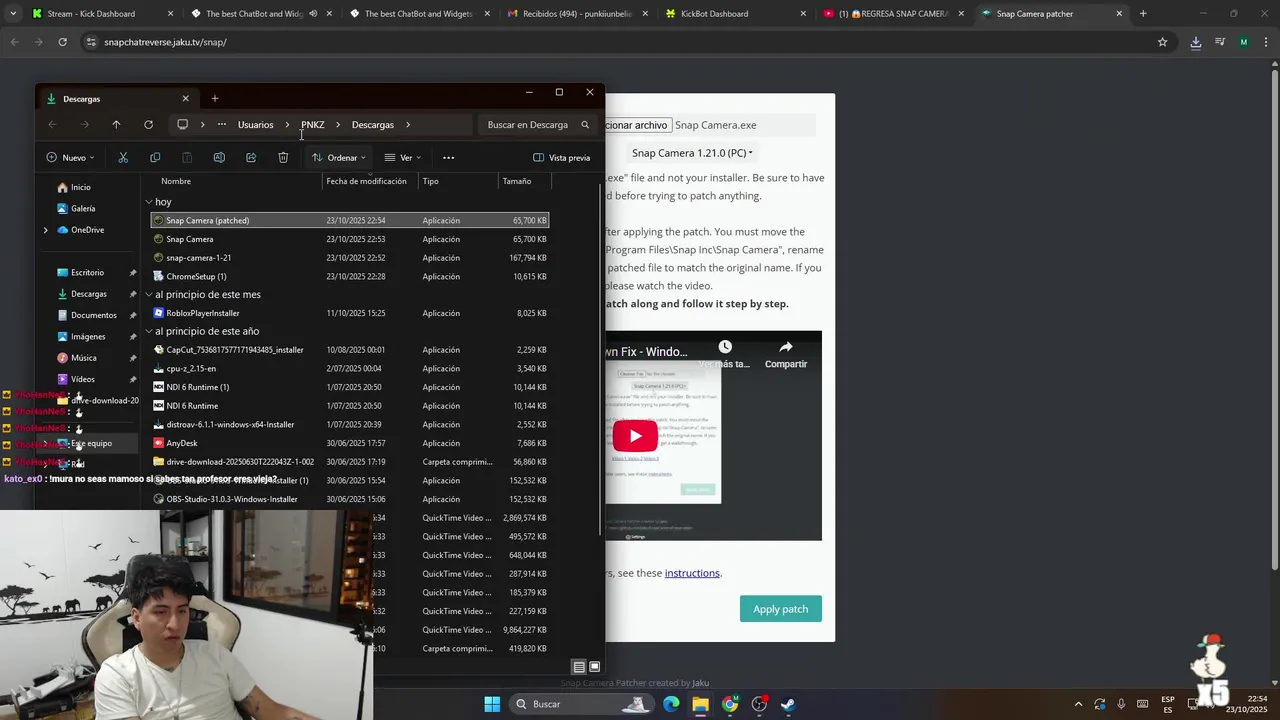Click the Jaku creator link
The width and height of the screenshot is (1280, 720).
[700, 683]
